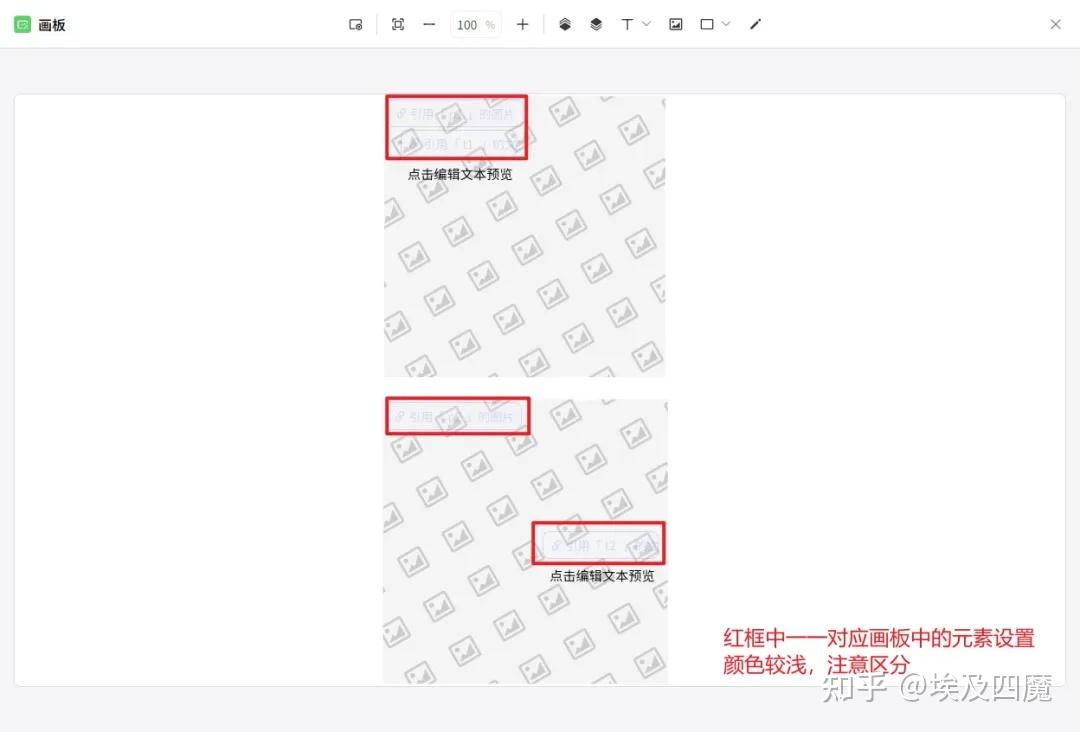This screenshot has width=1080, height=732.
Task: Close the 画板 window
Action: click(1055, 25)
